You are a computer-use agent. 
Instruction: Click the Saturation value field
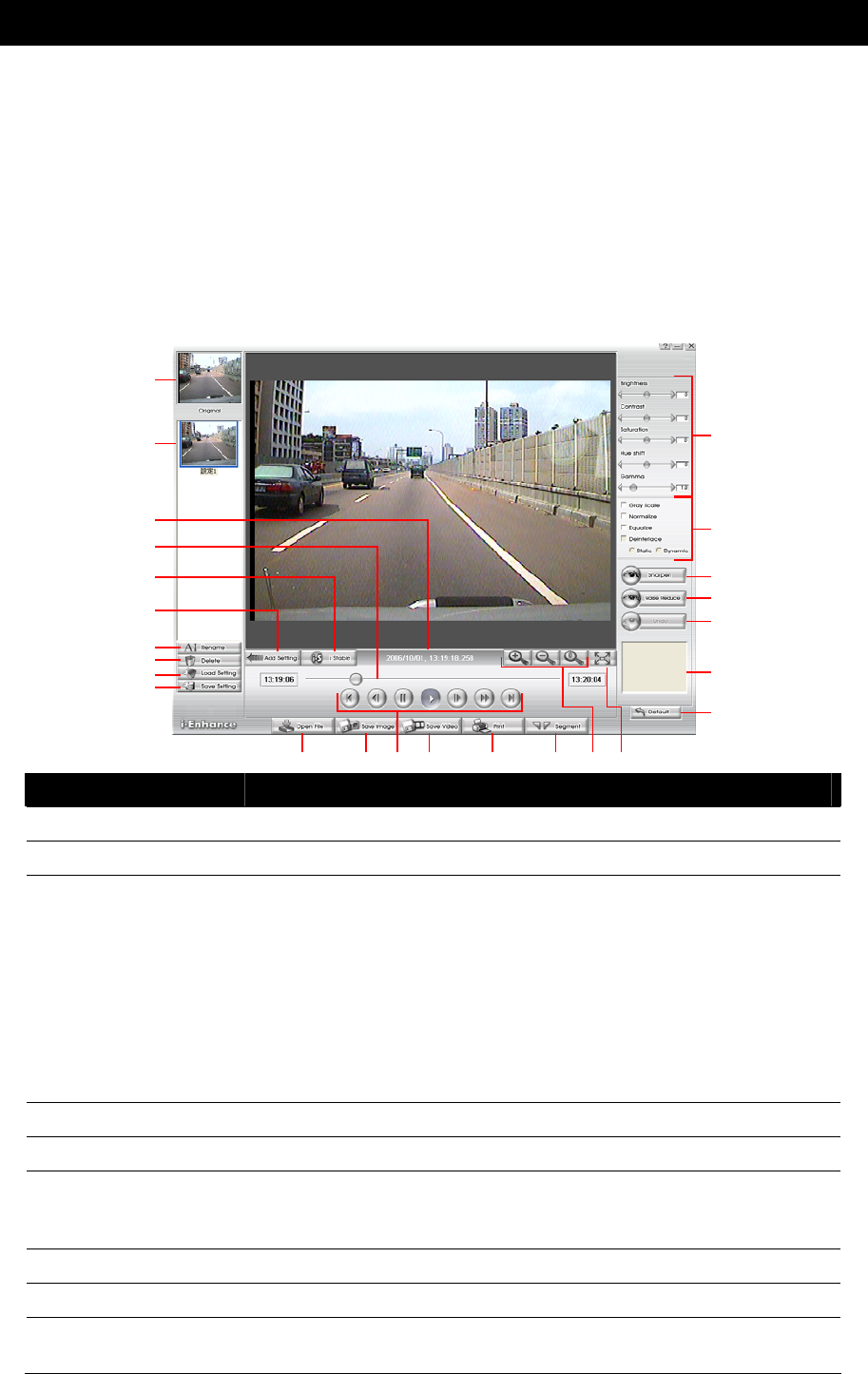pyautogui.click(x=683, y=441)
